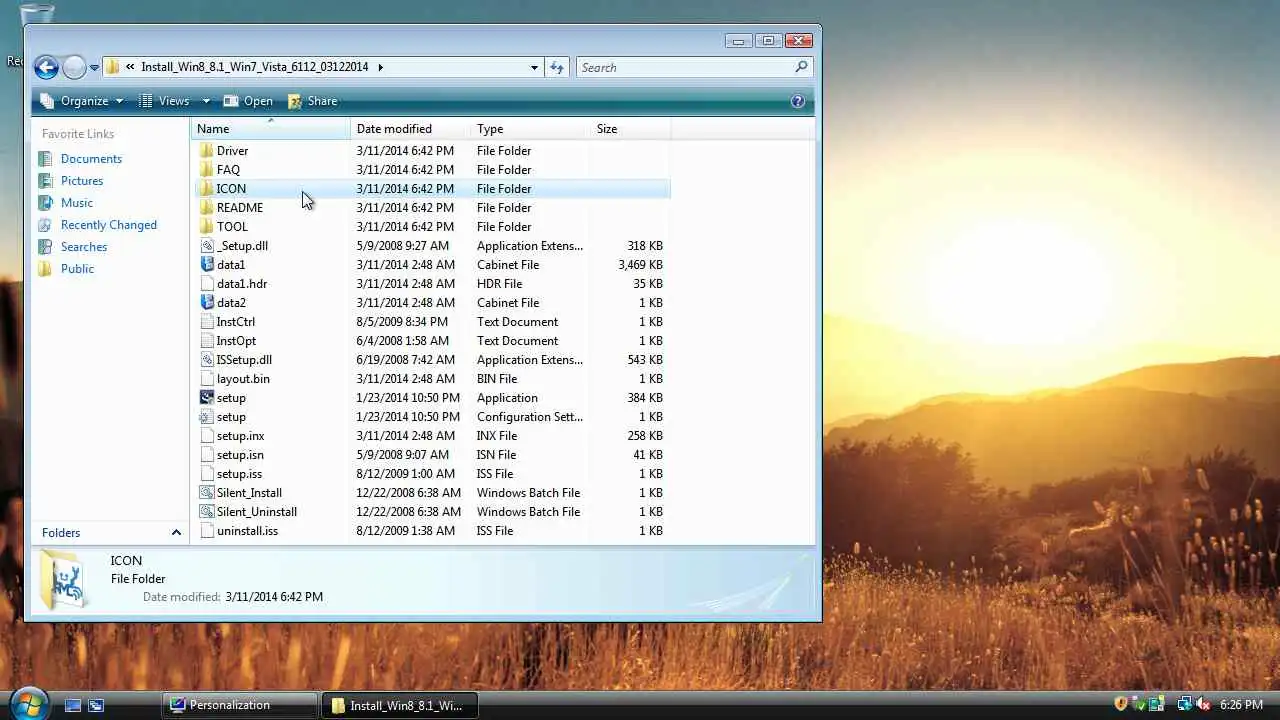Select the data2 cabinet file icon

[207, 303]
